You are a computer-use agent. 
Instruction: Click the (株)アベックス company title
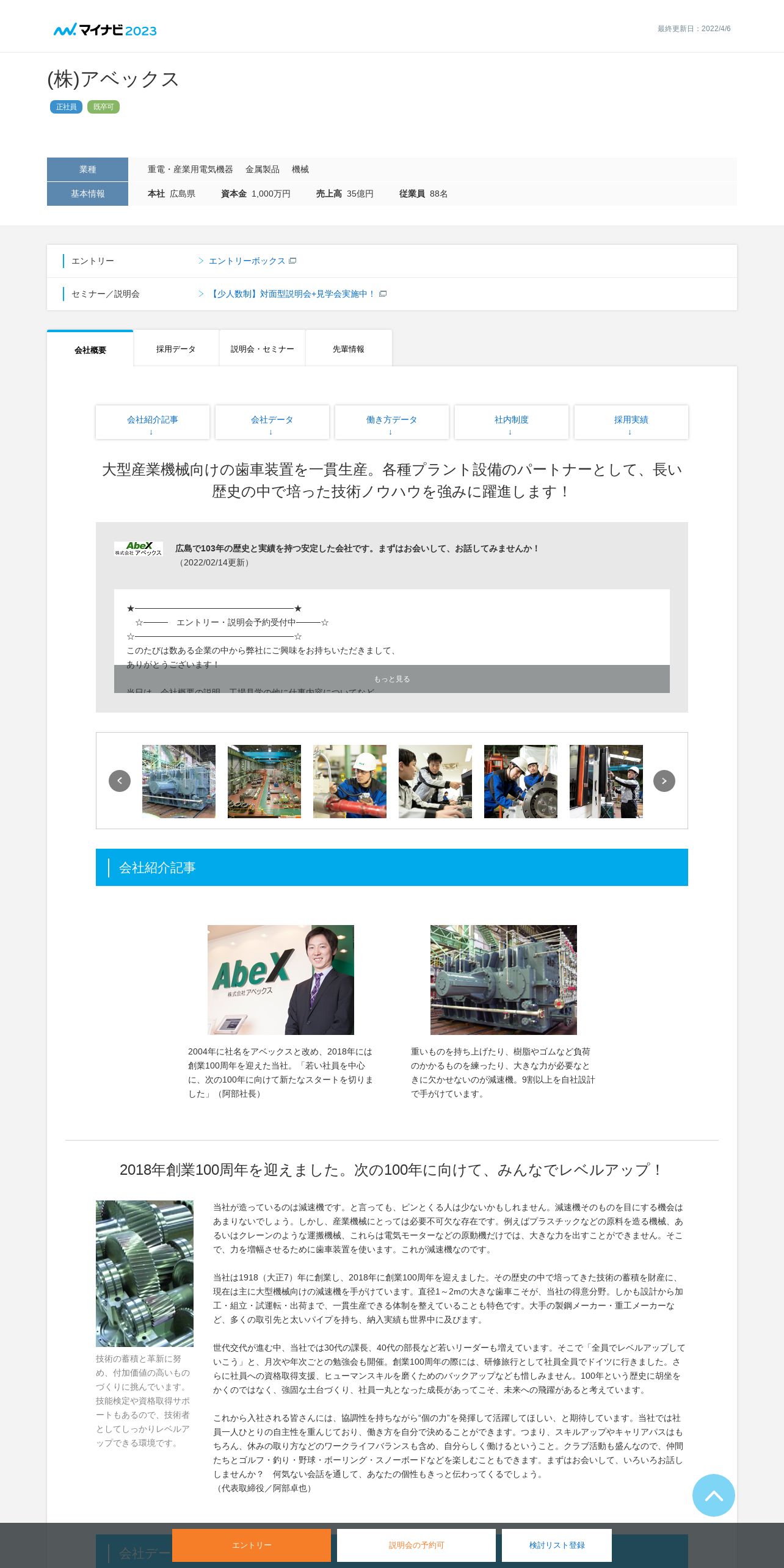113,79
